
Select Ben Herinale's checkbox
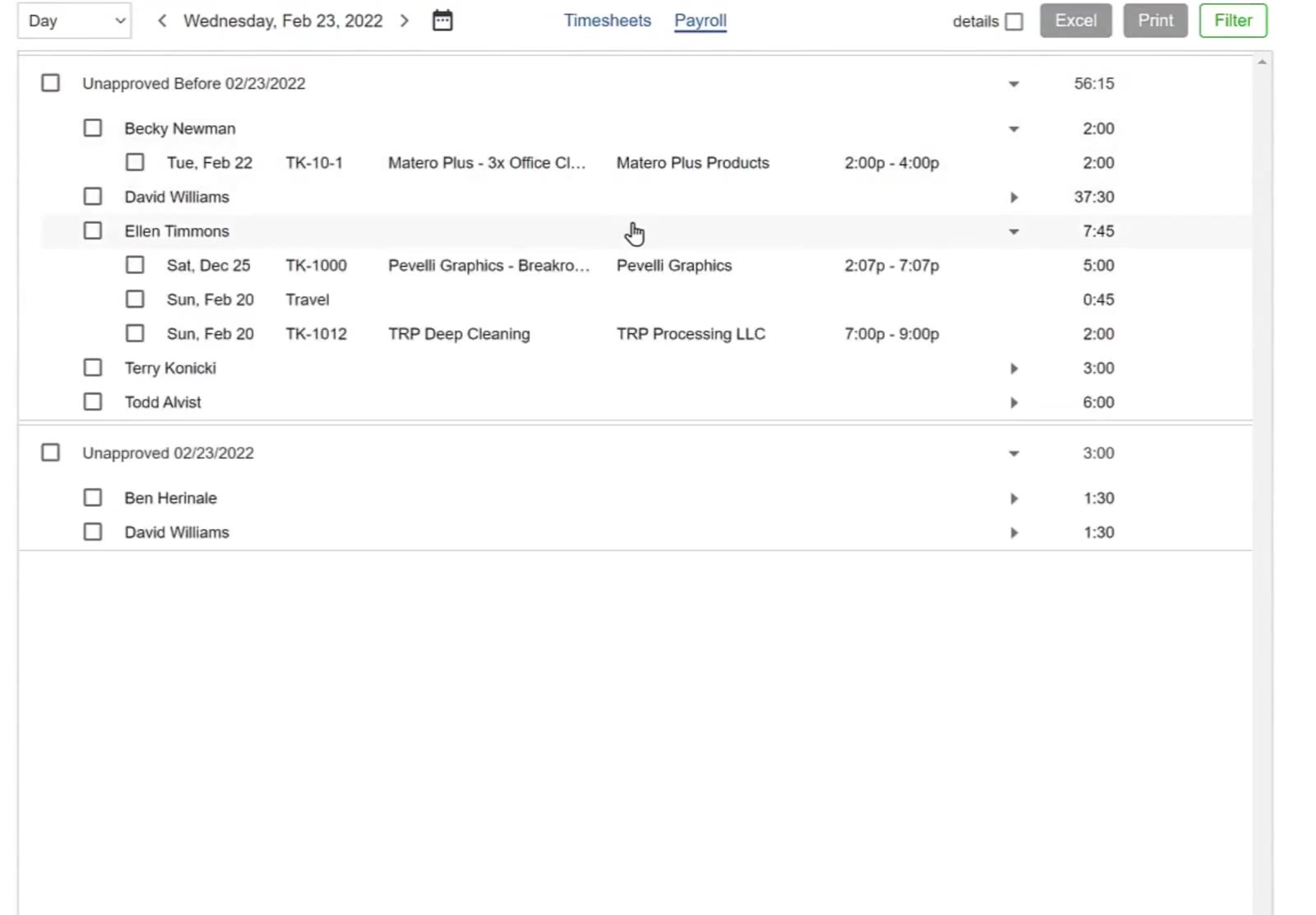tap(93, 498)
